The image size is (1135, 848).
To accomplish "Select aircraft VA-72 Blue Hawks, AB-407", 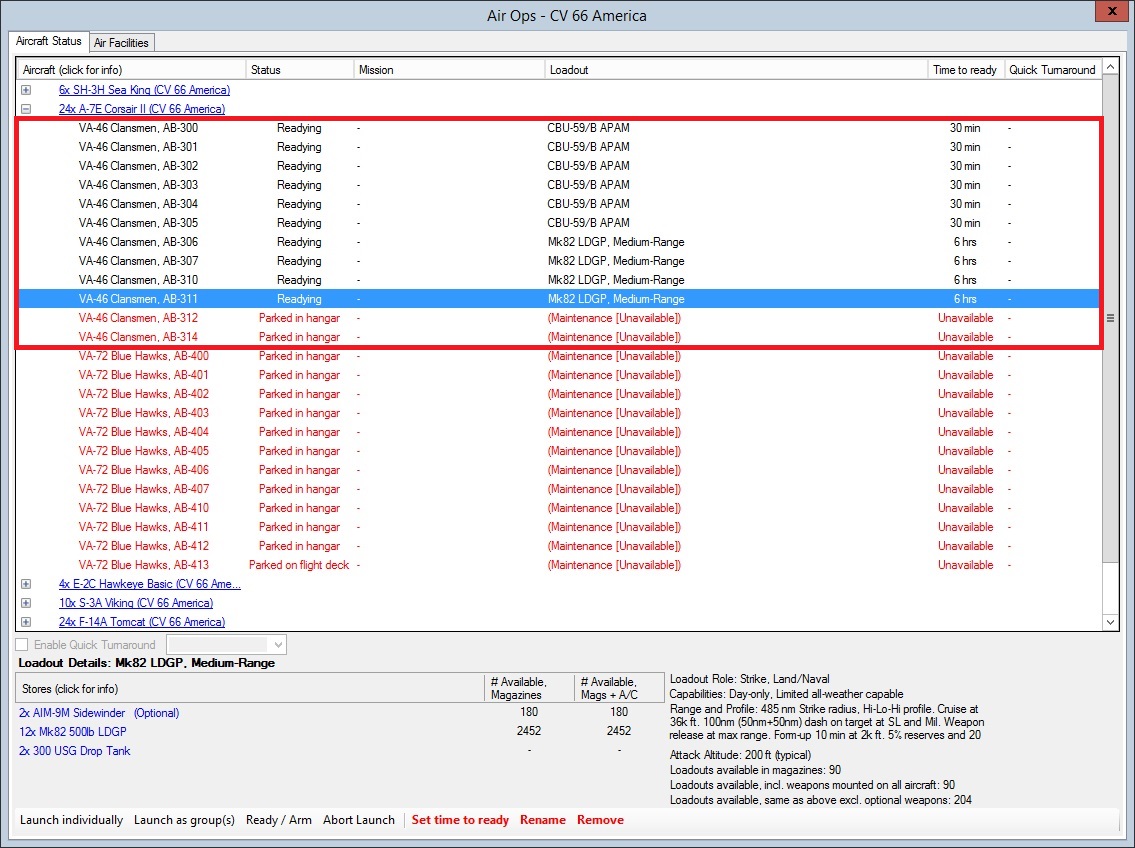I will pyautogui.click(x=558, y=489).
